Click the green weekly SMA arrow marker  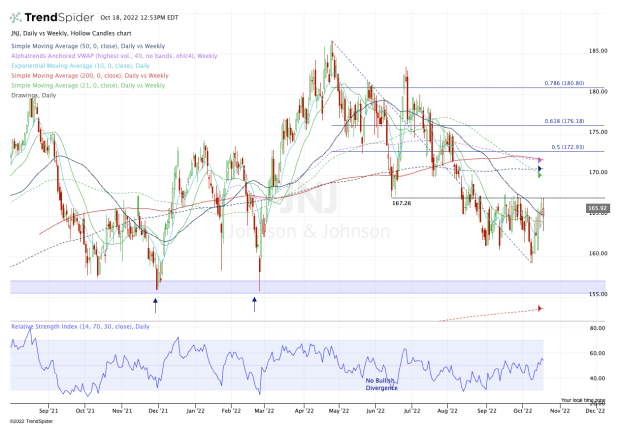pos(540,176)
